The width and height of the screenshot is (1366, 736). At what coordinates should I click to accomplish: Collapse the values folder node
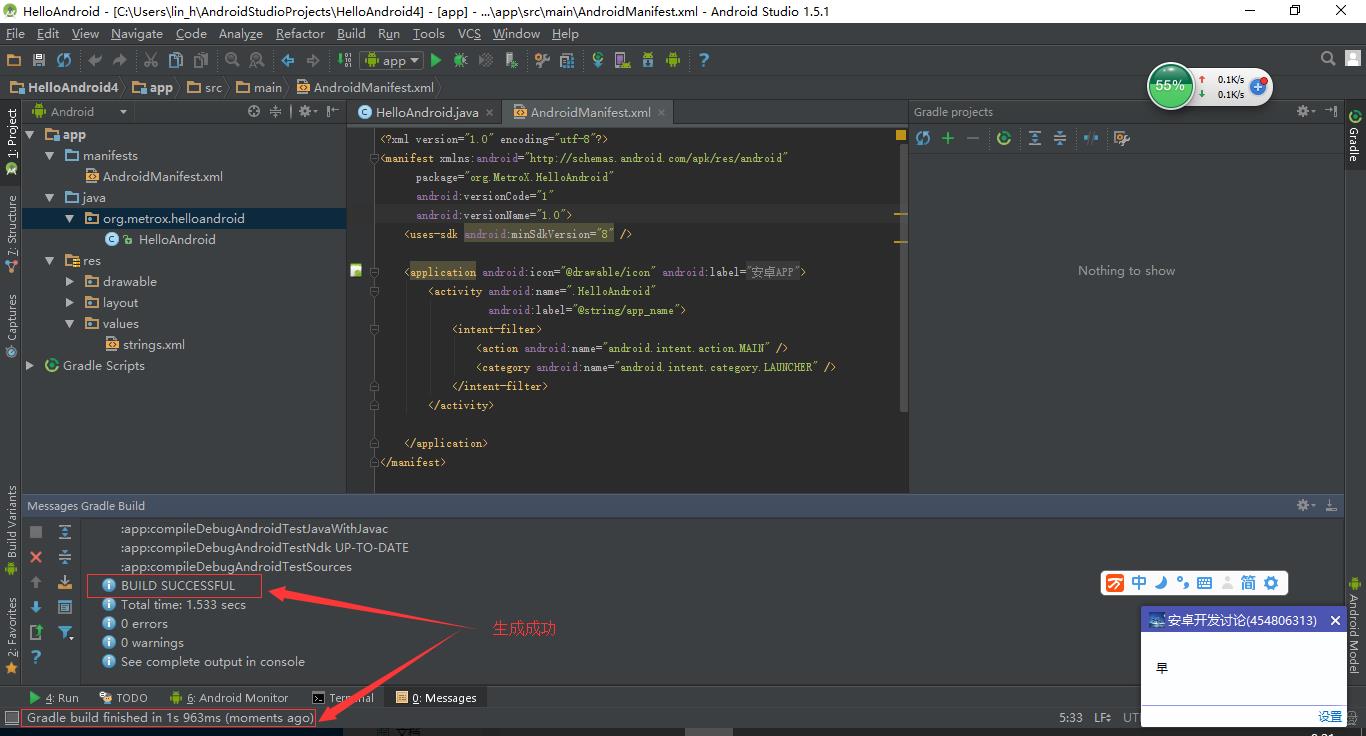(70, 324)
